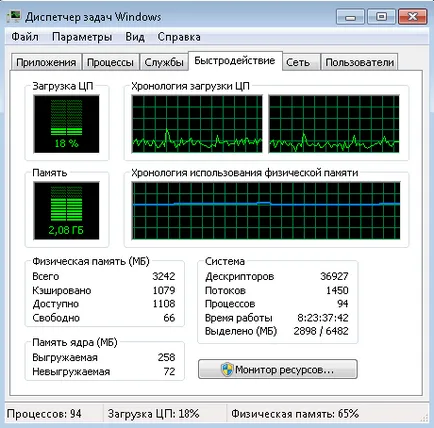
Task: Open the Параметры menu
Action: coord(82,37)
